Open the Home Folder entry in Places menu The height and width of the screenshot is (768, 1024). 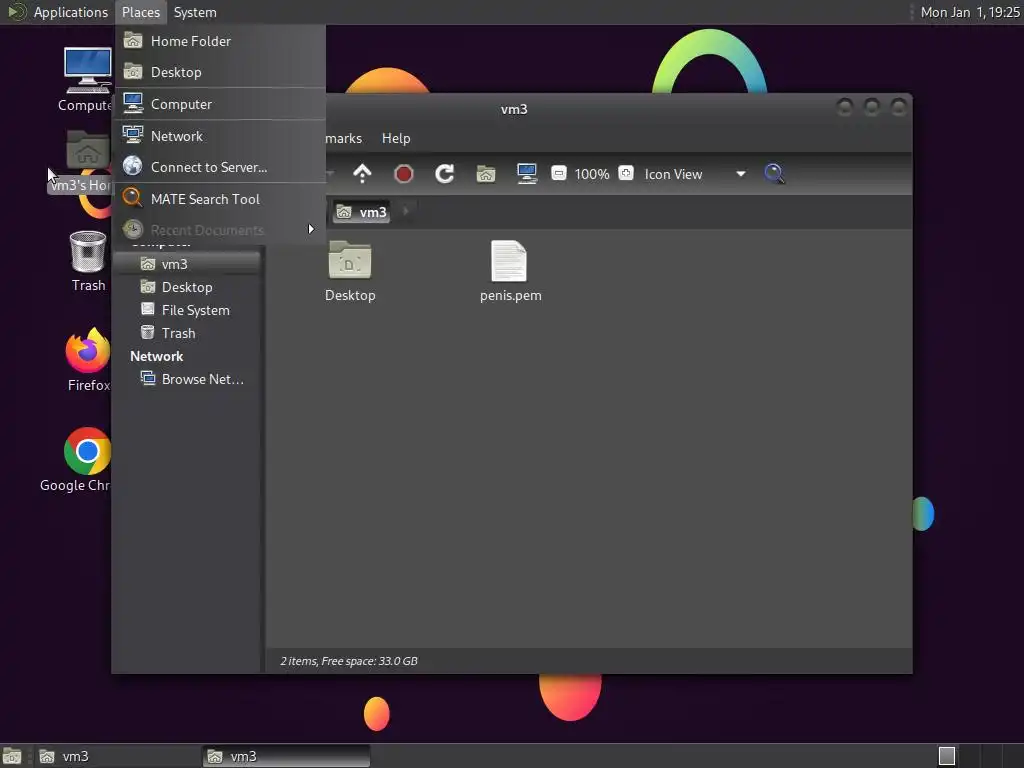220,41
